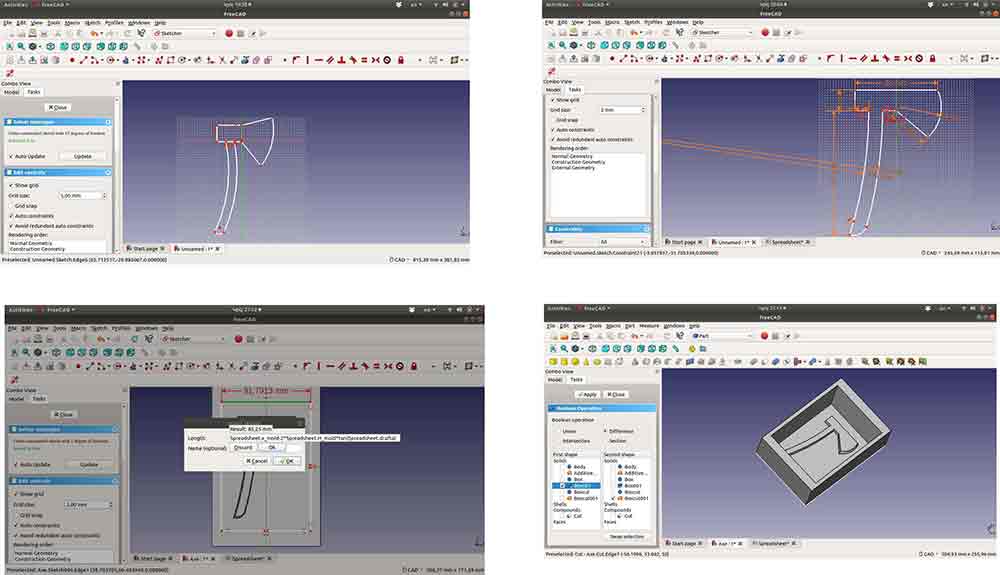Apply Vertical constraint in Solver messages window
Viewport: 1000px width, 575px height.
point(307,60)
